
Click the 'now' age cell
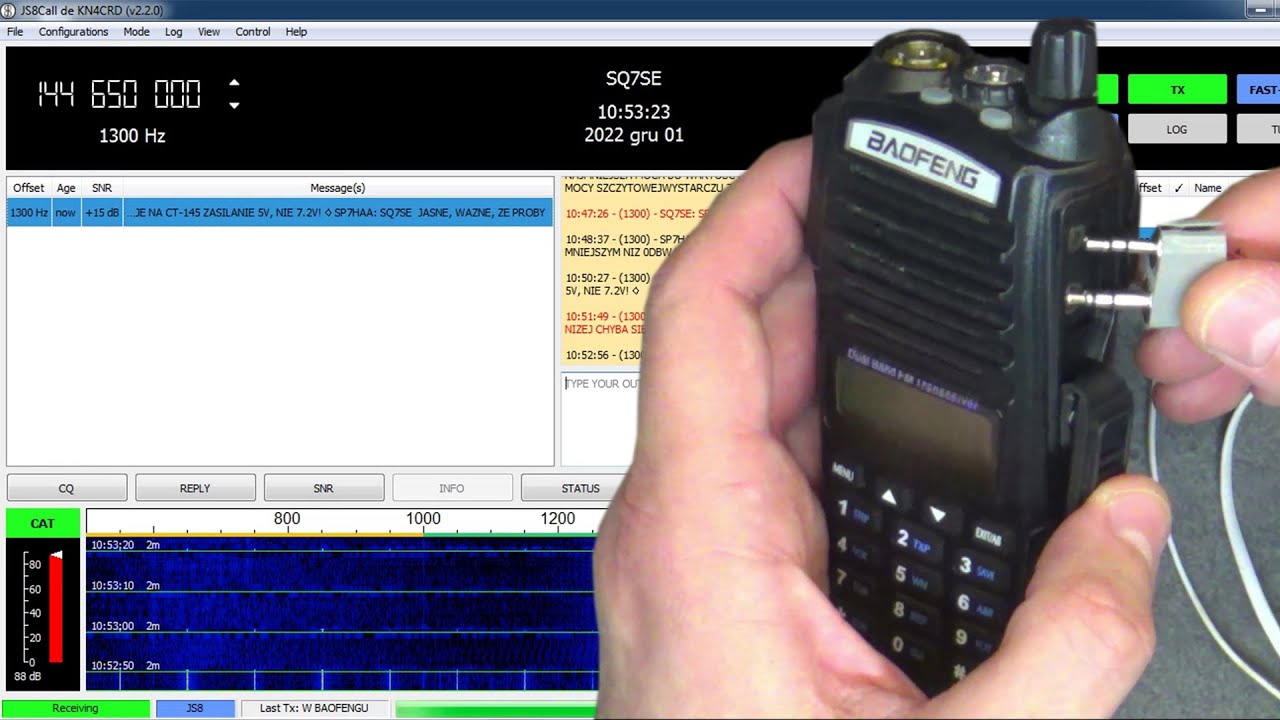click(66, 212)
